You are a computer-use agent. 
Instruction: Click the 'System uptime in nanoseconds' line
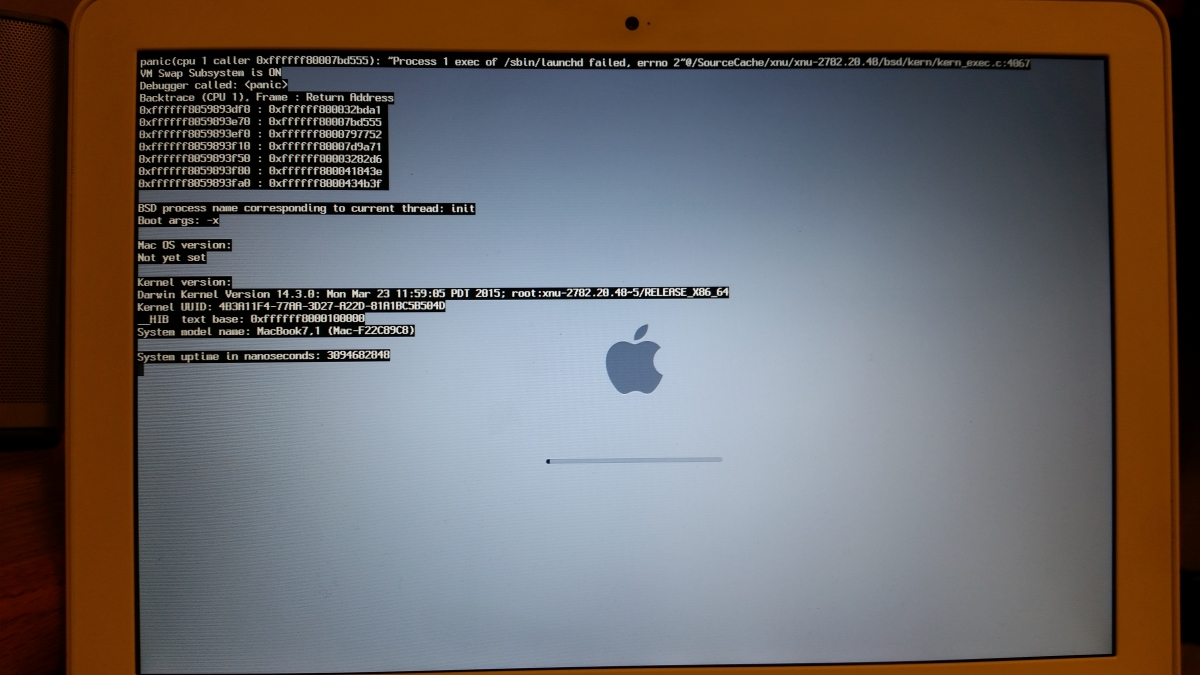pos(264,355)
